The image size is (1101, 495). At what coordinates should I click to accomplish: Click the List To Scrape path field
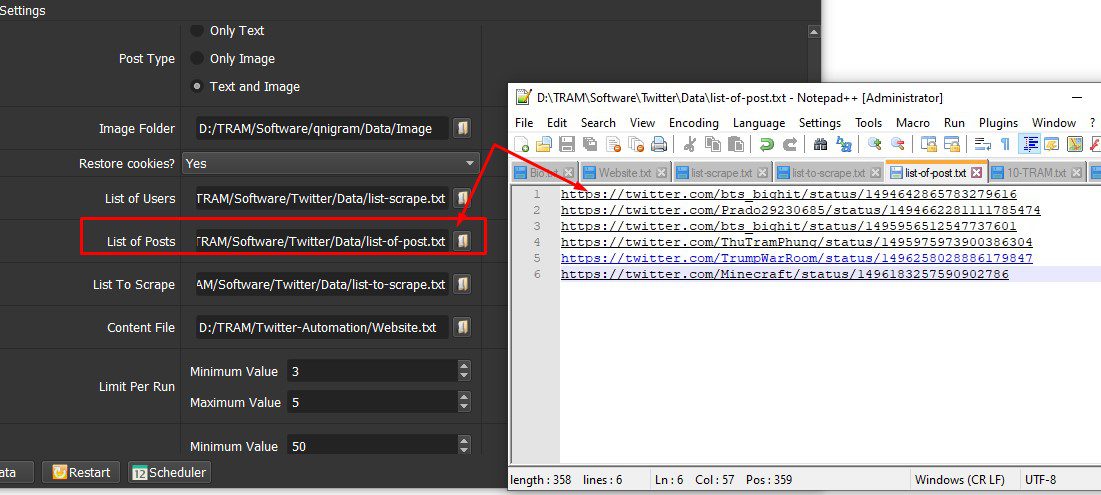click(x=322, y=284)
